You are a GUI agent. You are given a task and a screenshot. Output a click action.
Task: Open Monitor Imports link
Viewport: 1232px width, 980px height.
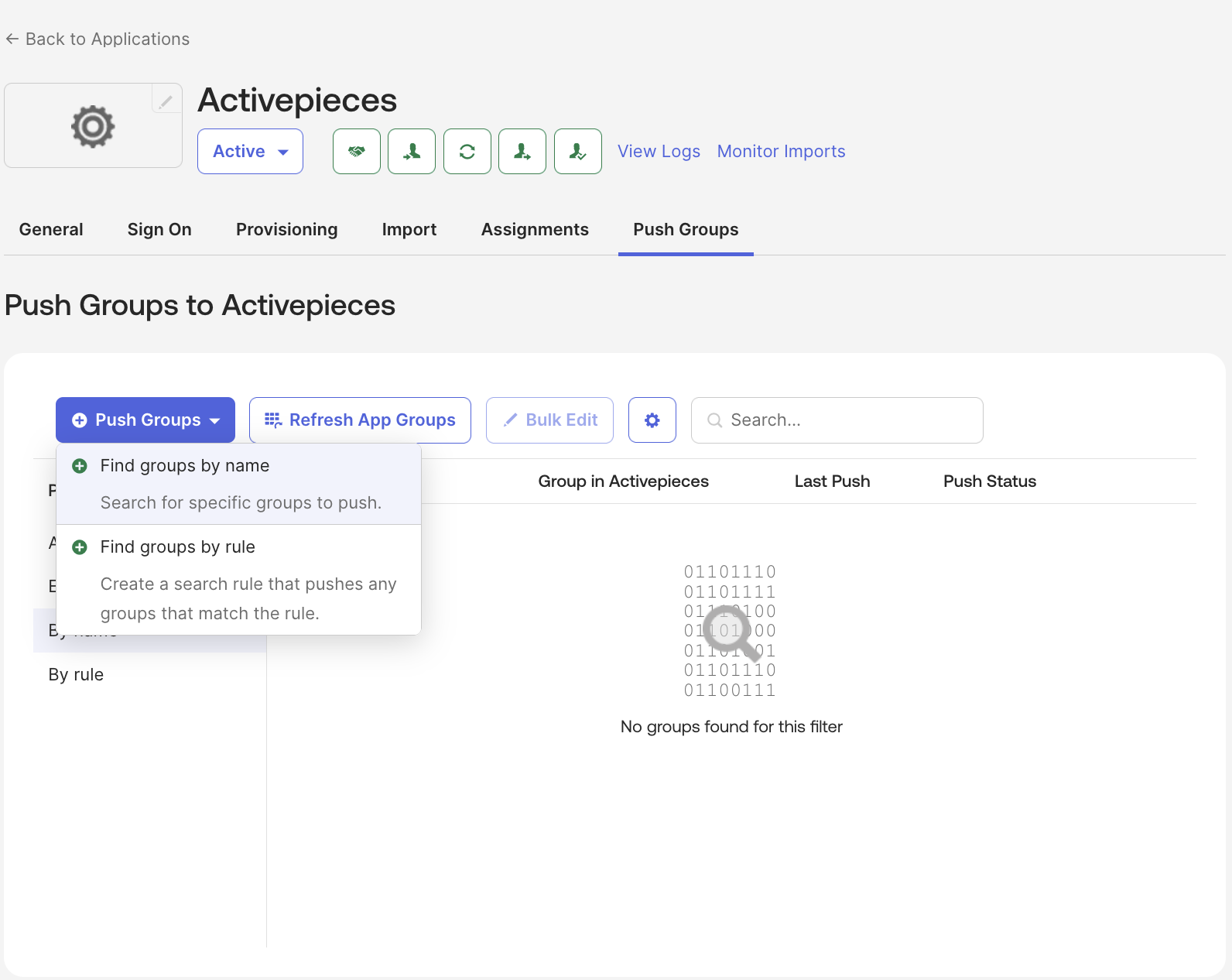pyautogui.click(x=782, y=151)
